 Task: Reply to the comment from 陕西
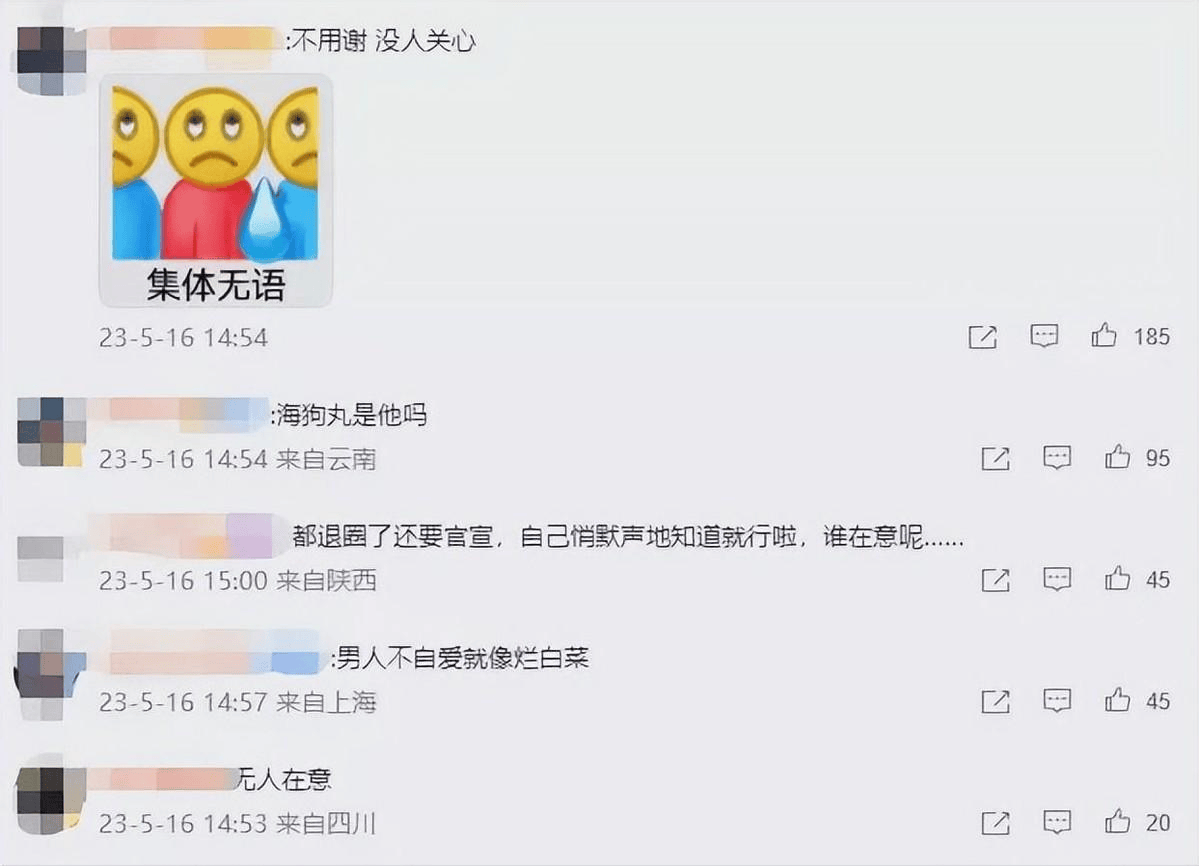coord(1058,579)
